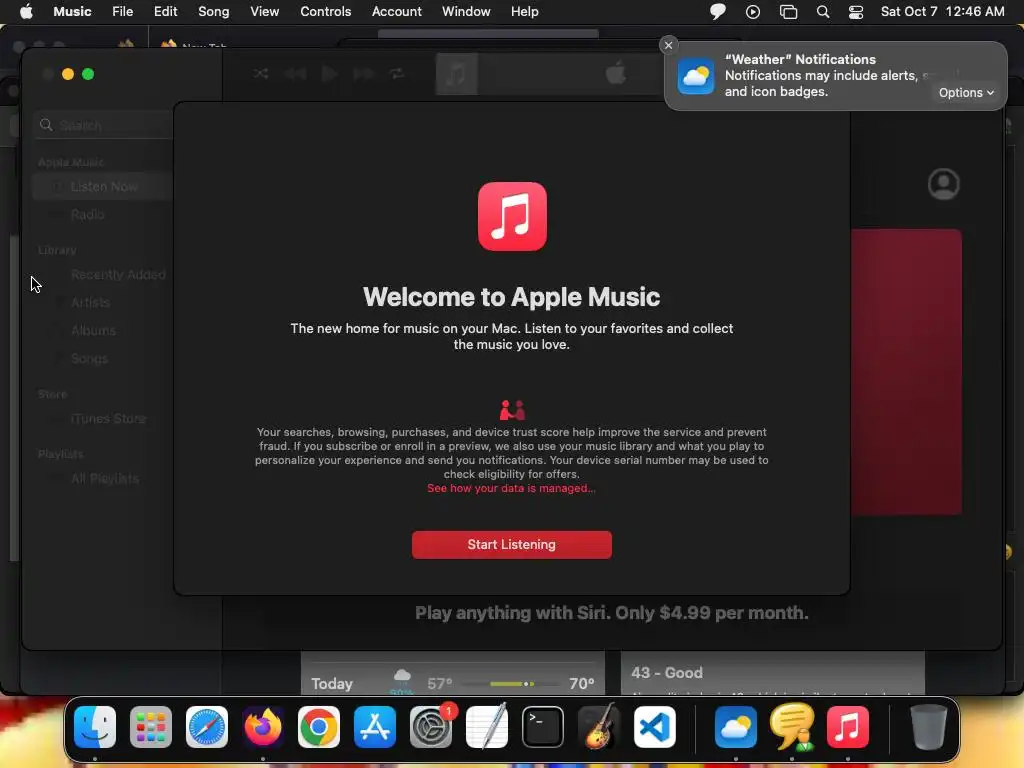Click the Now Playing menu bar icon
Screen dimensions: 1024x768
coord(753,11)
